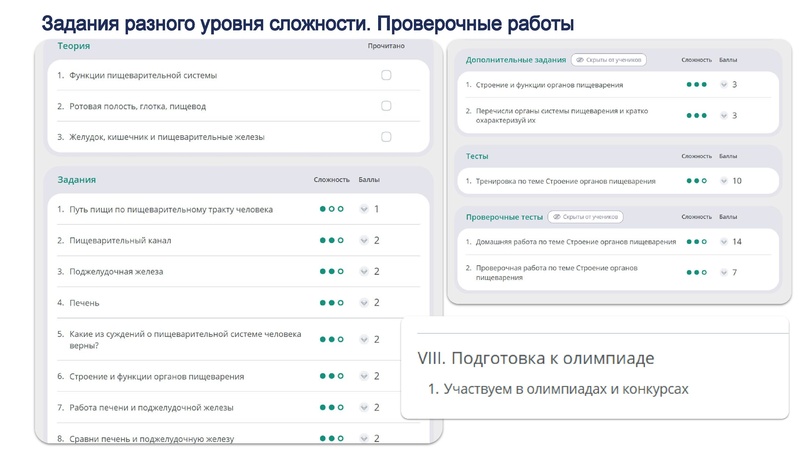Viewport: 800px width, 450px height.
Task: Open chevron for 'Работа печени и поджелудочной железы'
Action: (x=364, y=407)
